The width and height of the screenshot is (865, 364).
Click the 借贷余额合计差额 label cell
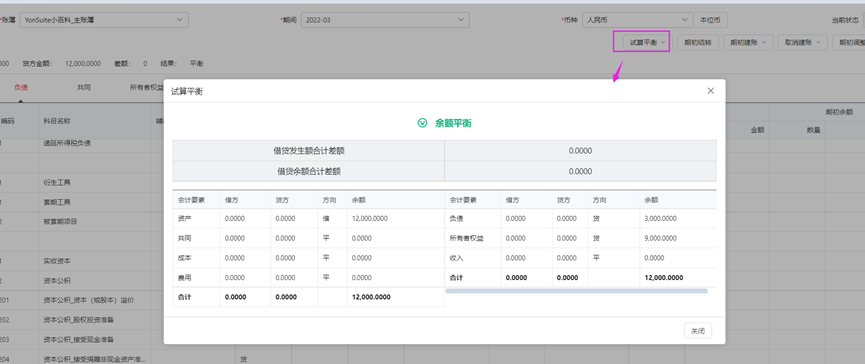[309, 171]
